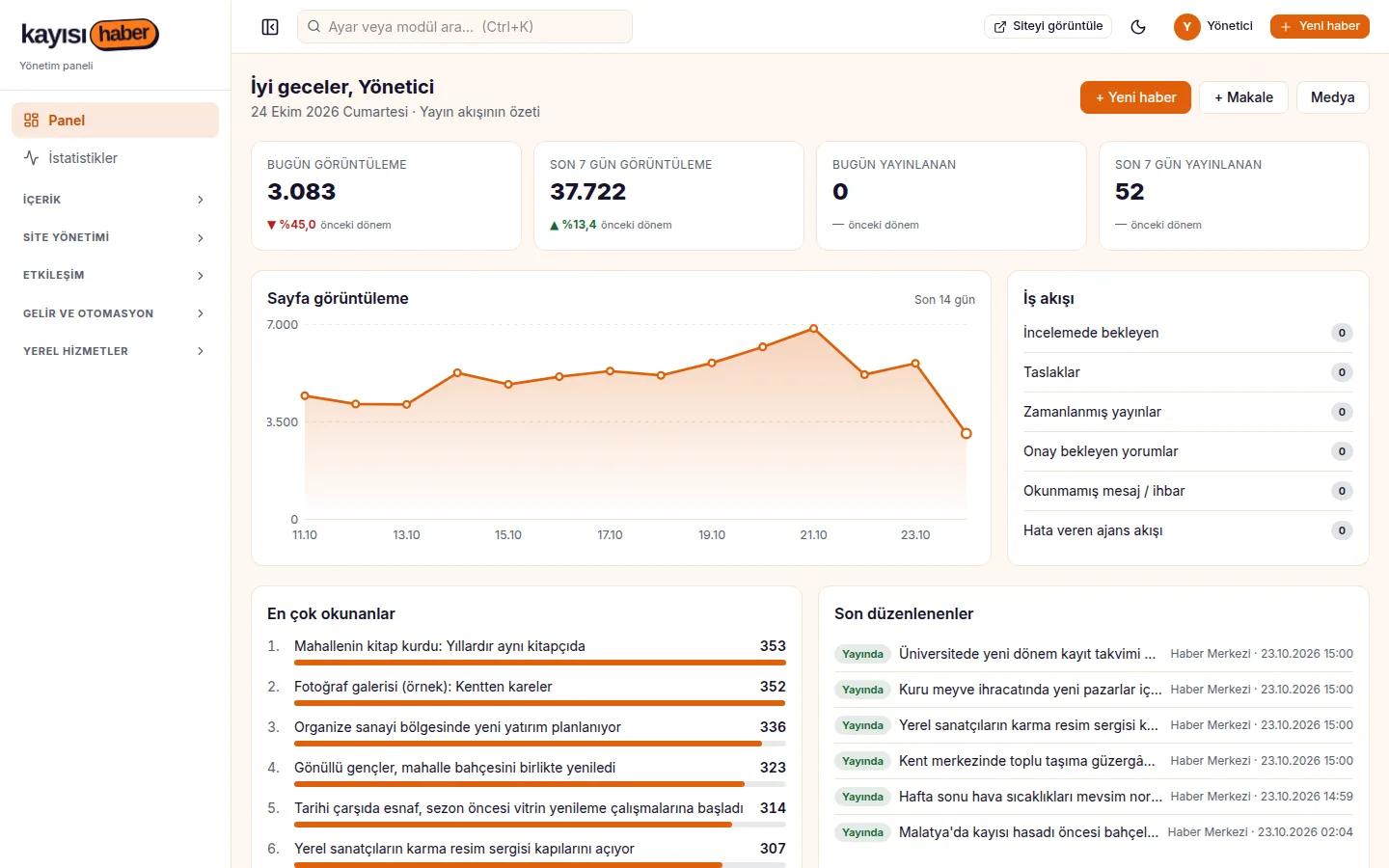This screenshot has height=868, width=1389.
Task: Open 'Mahallenin kitap kurdu' article
Action: 440,646
